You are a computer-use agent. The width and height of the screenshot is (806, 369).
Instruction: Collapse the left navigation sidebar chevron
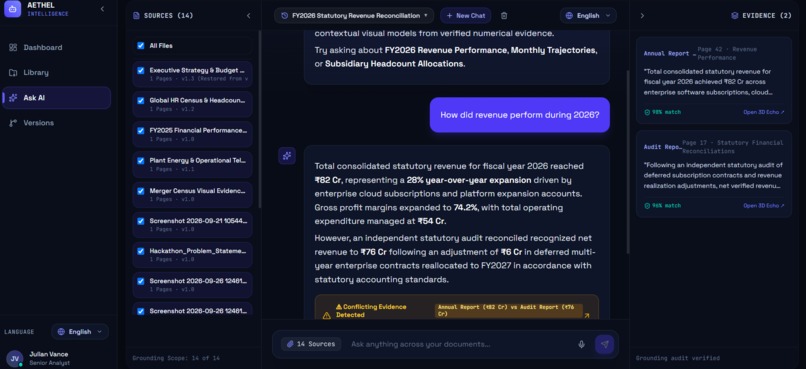(x=102, y=9)
